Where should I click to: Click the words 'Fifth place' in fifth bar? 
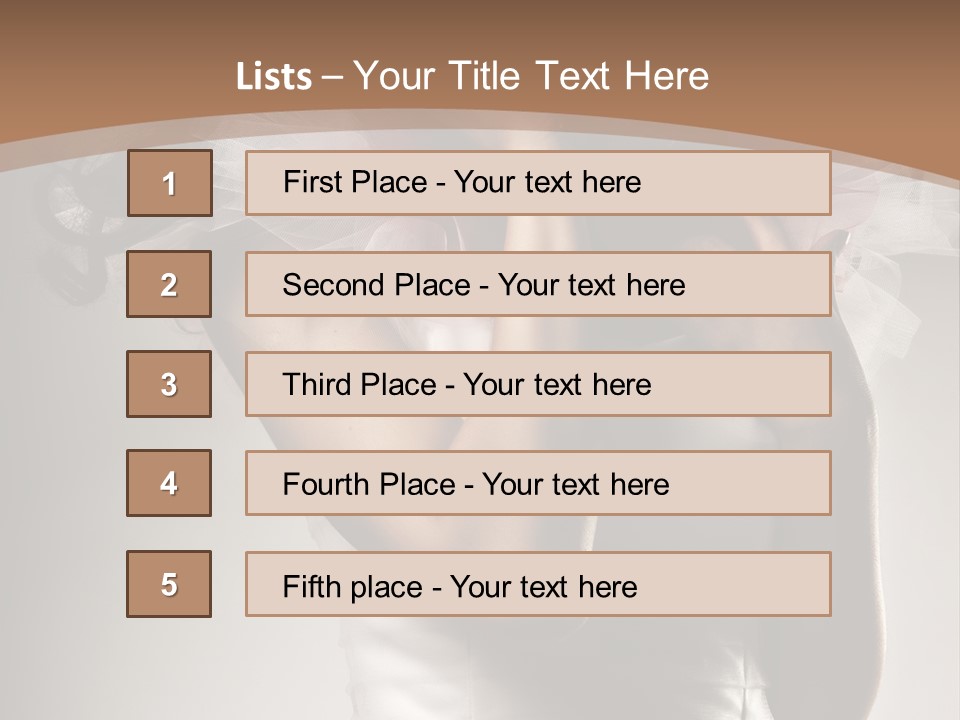click(x=353, y=587)
